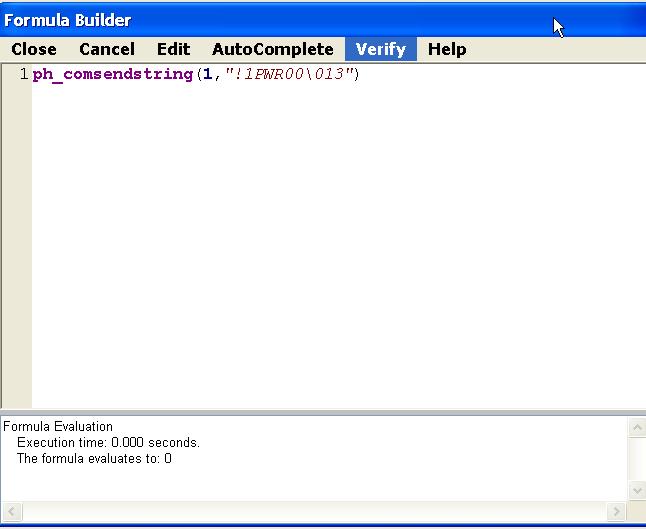Open the Edit menu
646x529 pixels.
173,49
